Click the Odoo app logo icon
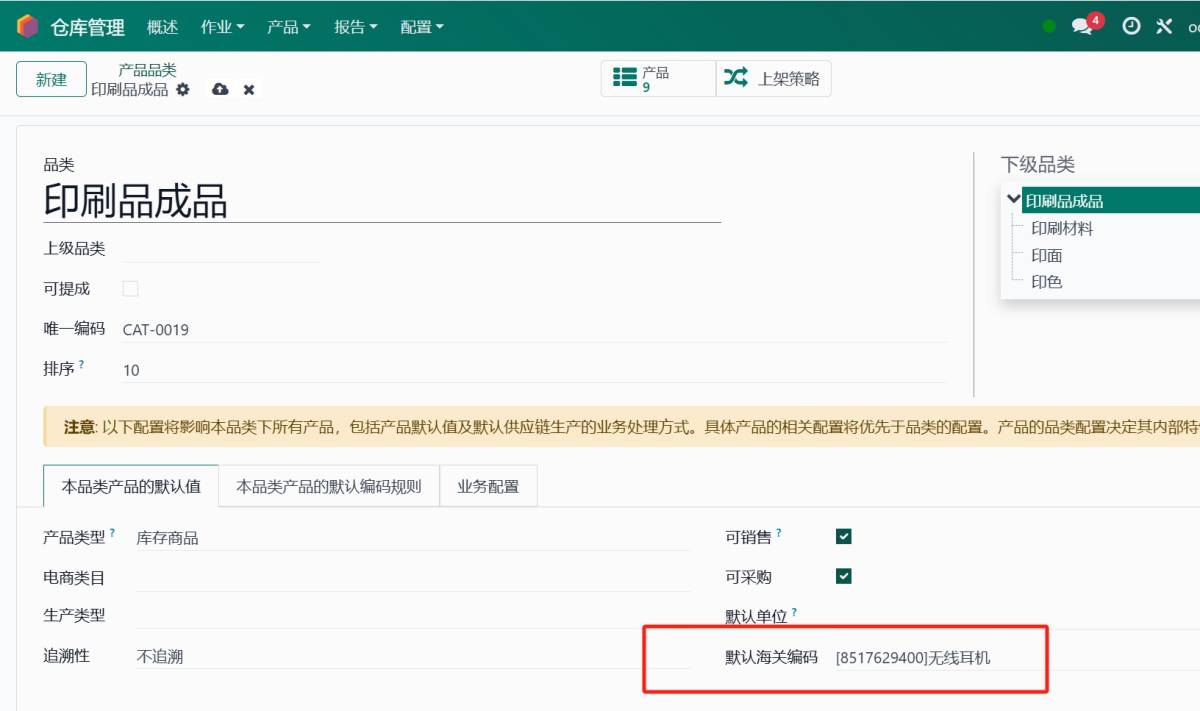 (x=28, y=26)
